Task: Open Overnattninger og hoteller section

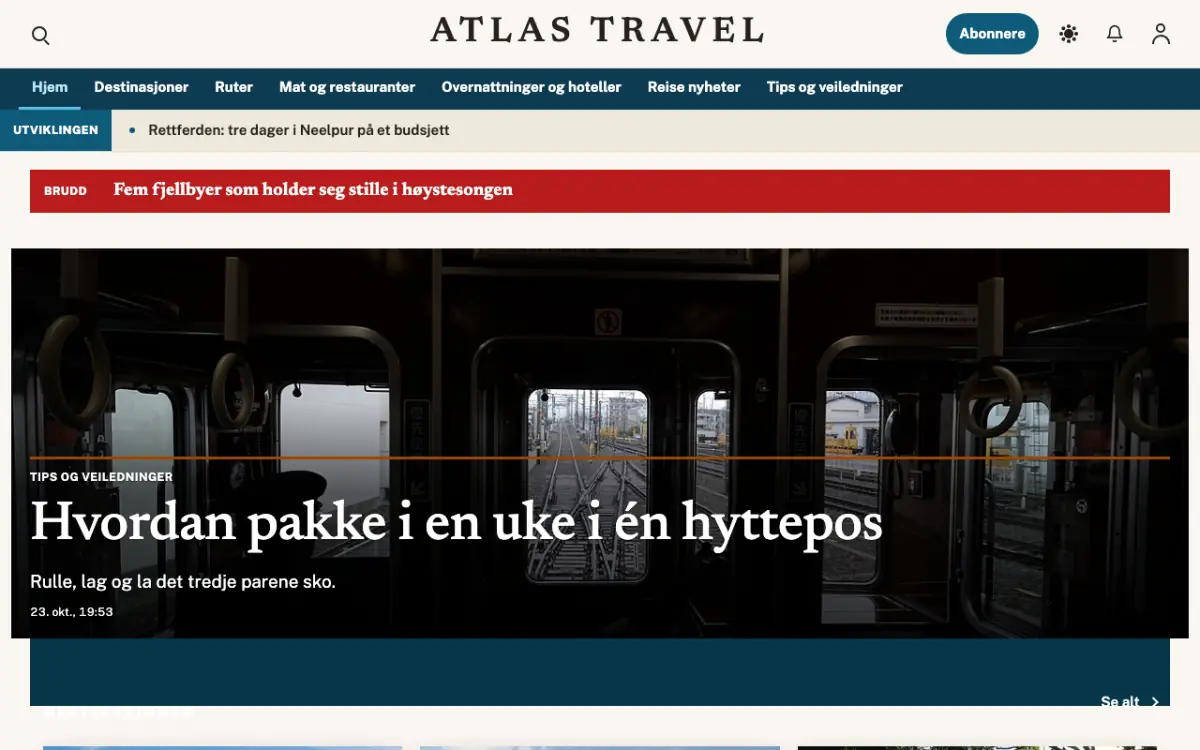Action: click(531, 87)
